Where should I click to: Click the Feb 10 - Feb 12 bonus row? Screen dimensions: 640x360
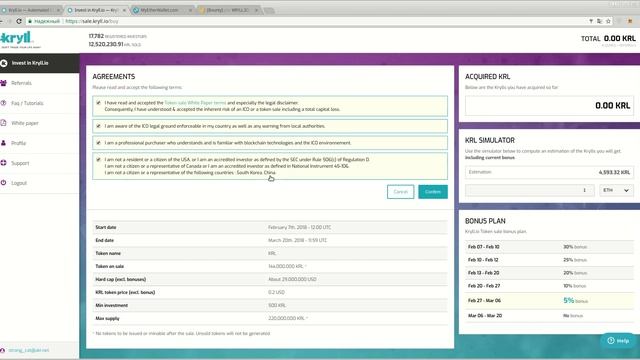[549, 260]
